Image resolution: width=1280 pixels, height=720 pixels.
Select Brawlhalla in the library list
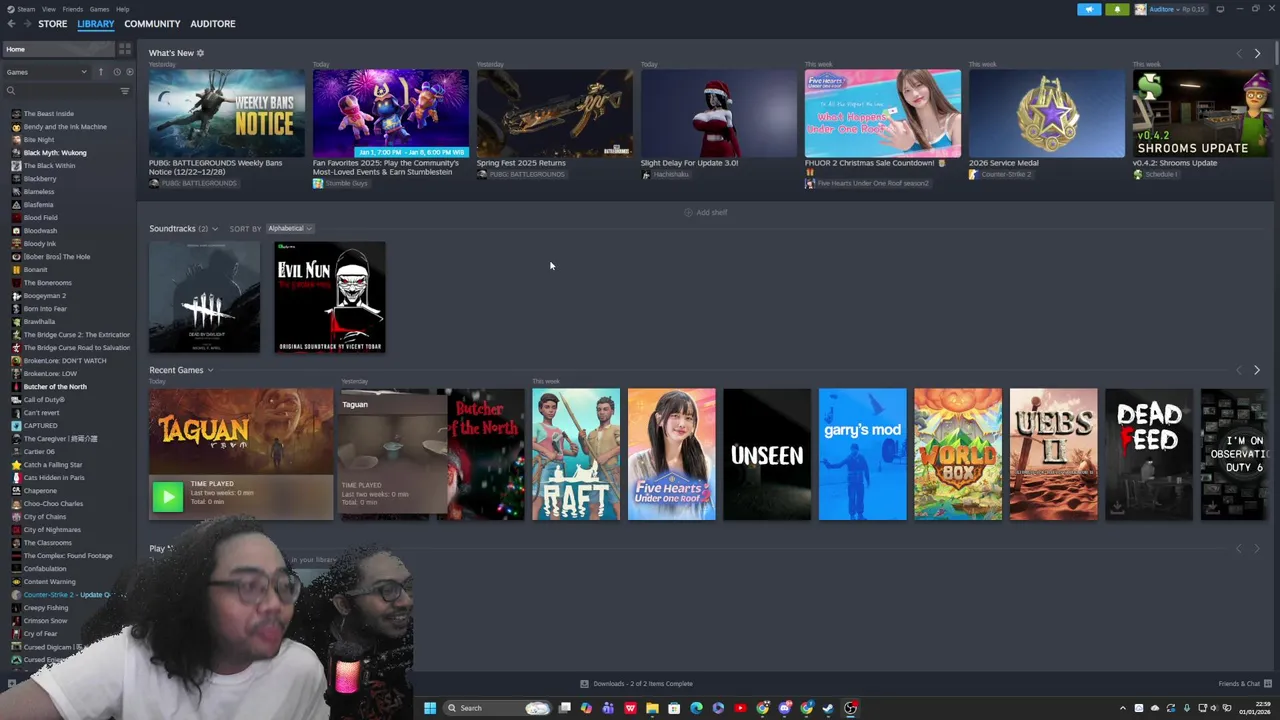[x=39, y=322]
